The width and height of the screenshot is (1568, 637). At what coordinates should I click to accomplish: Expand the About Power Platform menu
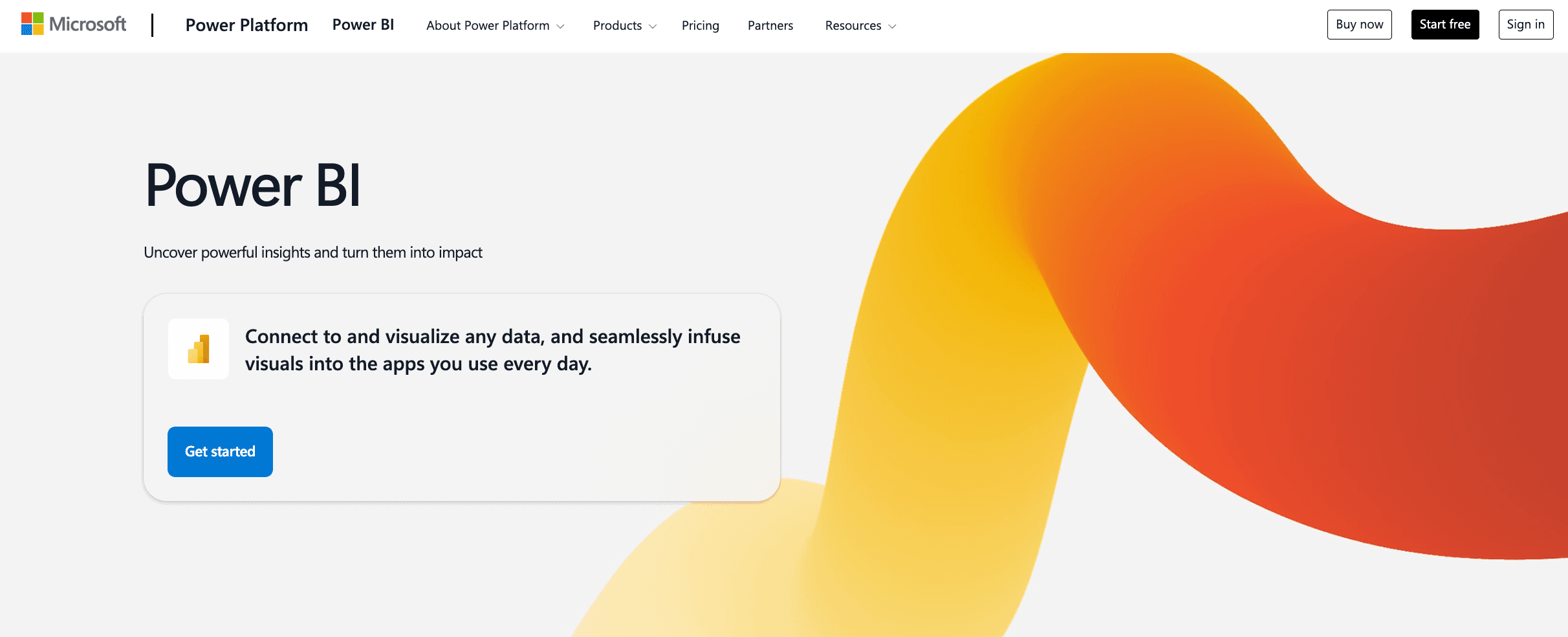(x=495, y=25)
